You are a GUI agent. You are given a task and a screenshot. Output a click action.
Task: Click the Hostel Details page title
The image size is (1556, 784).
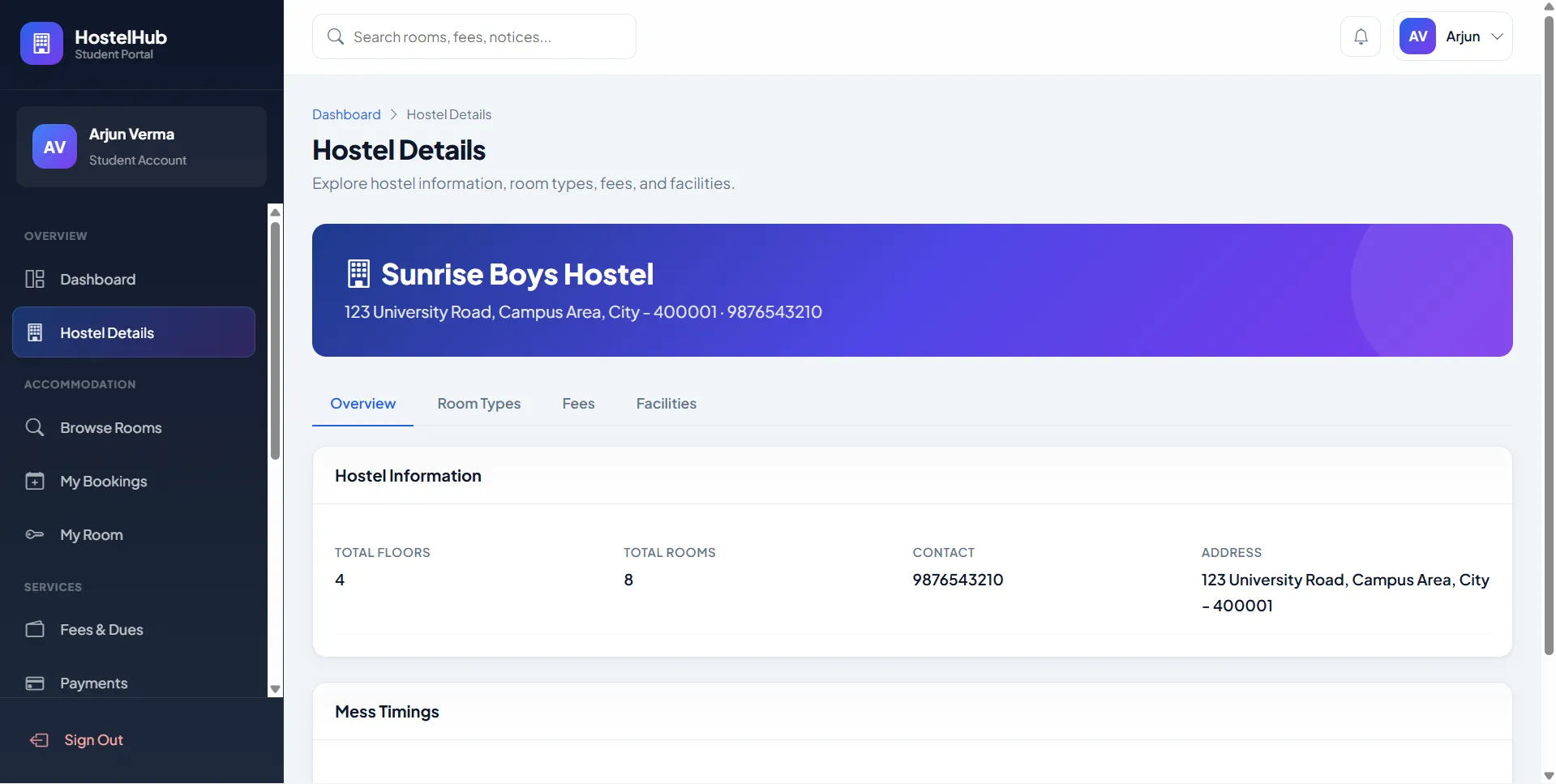(x=399, y=150)
